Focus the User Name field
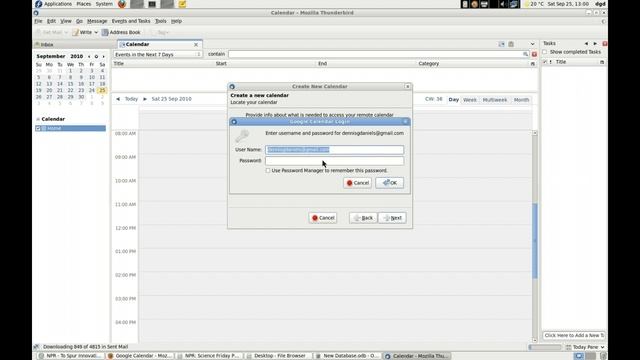The width and height of the screenshot is (640, 360). tap(334, 150)
